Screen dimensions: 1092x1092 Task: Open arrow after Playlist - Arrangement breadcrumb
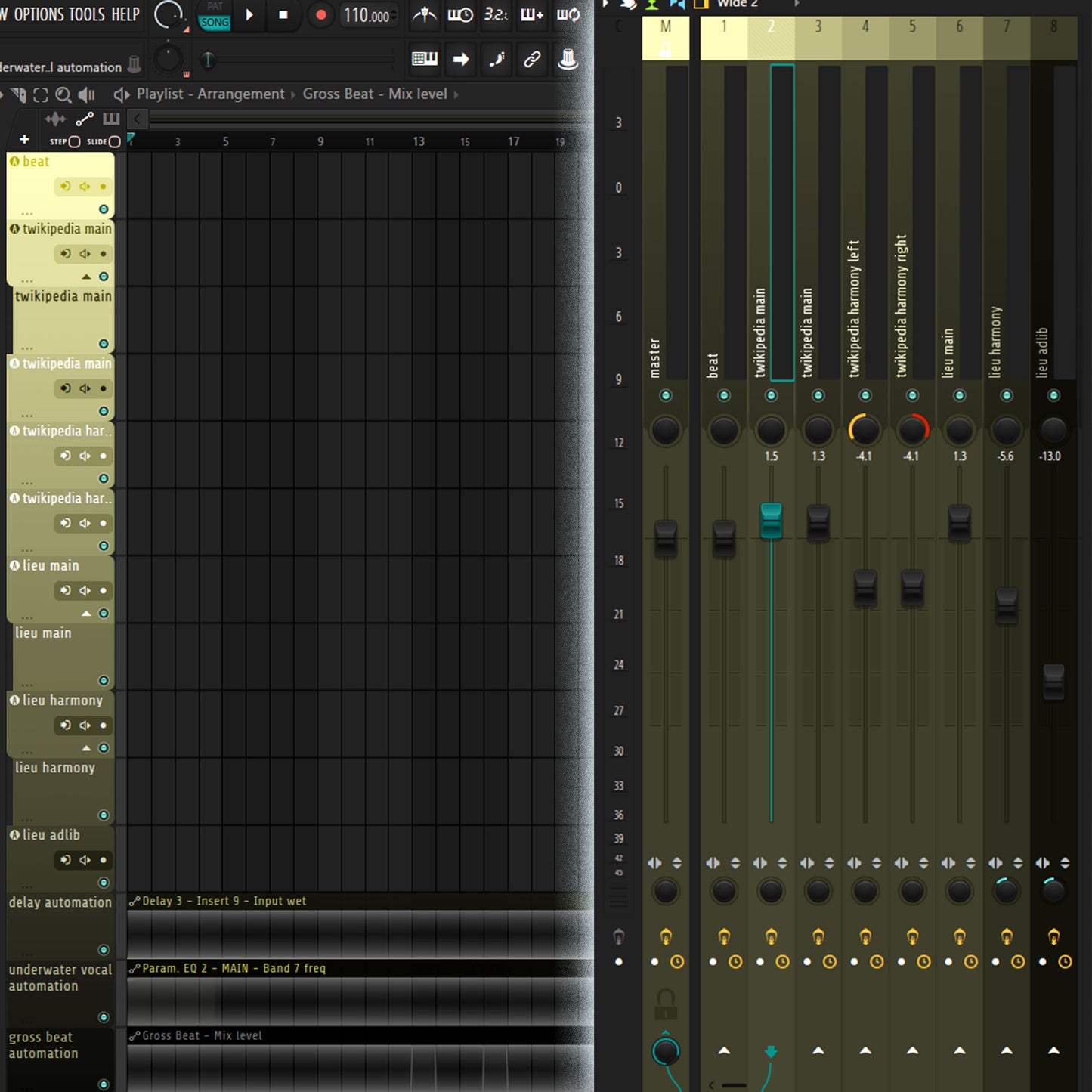pos(293,94)
